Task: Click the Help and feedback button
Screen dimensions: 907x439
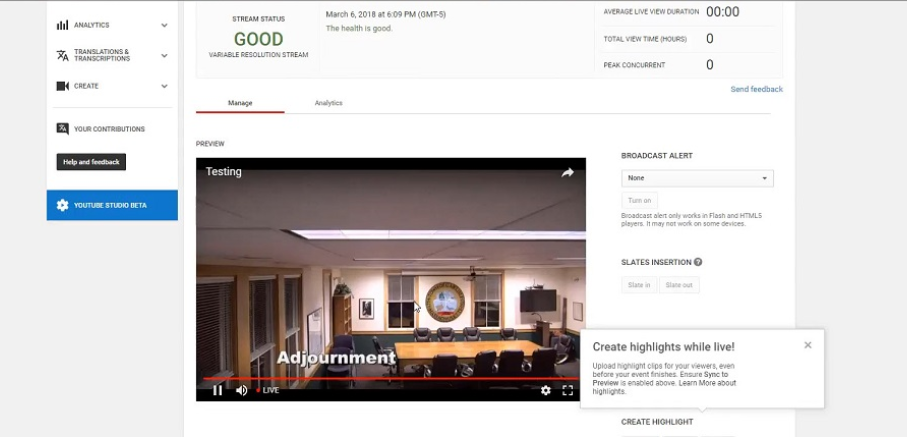Action: coord(91,162)
